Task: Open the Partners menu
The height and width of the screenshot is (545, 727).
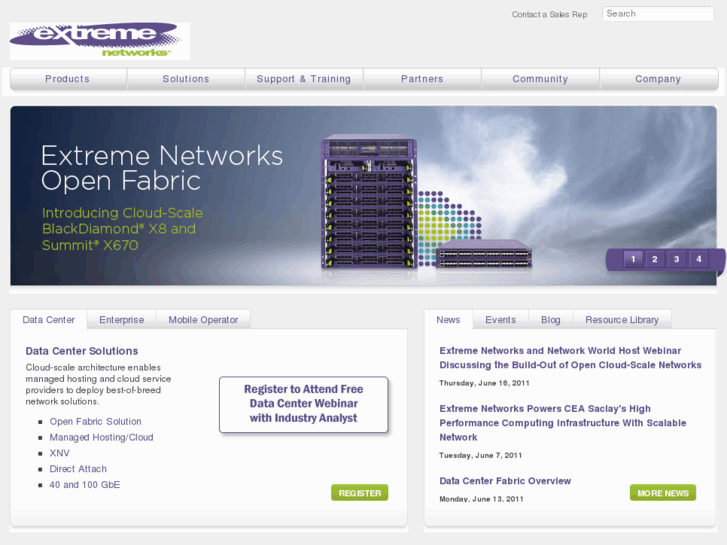Action: (x=422, y=79)
